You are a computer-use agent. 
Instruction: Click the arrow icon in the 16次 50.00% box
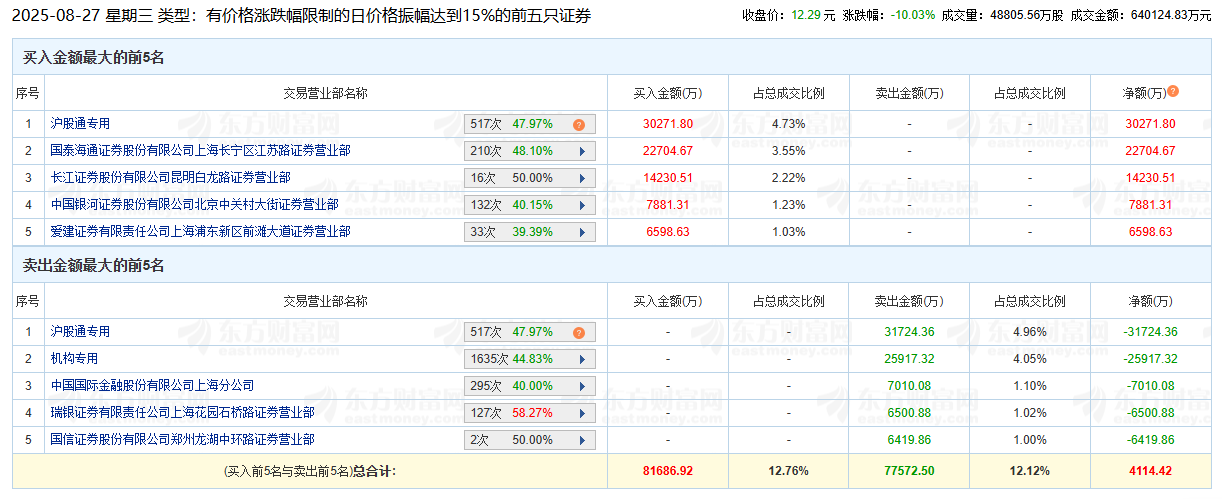(579, 179)
